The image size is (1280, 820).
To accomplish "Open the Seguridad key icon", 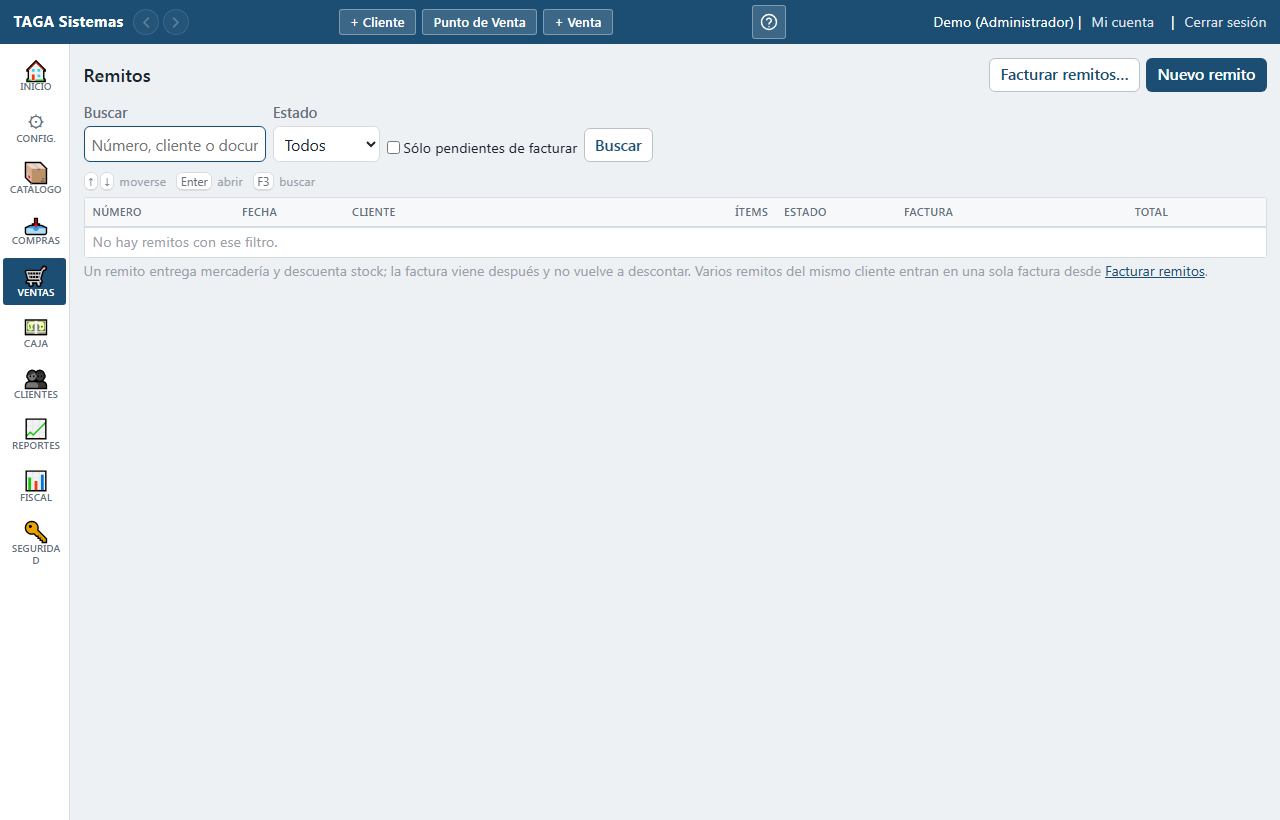I will (35, 543).
